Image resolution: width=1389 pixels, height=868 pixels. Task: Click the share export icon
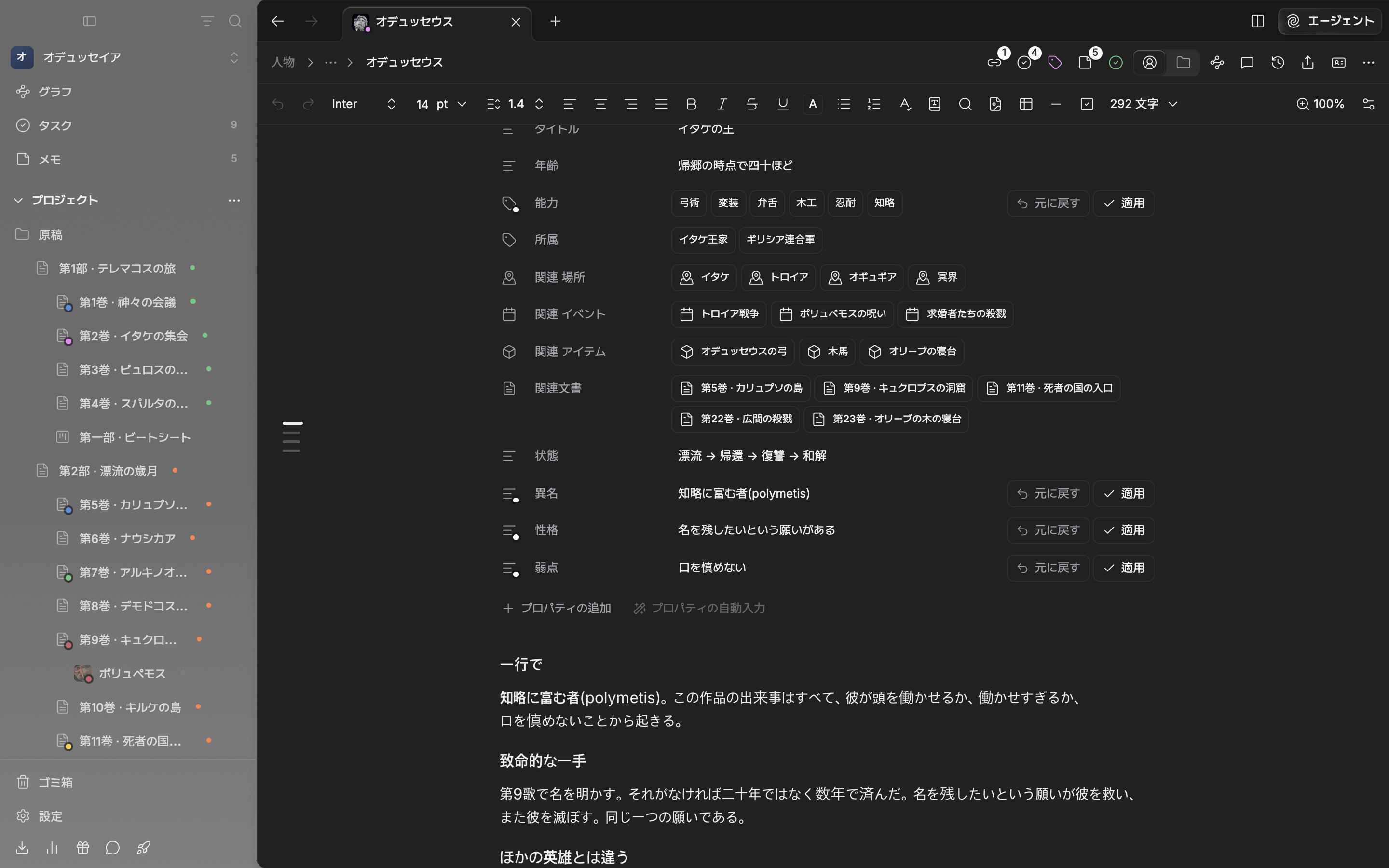tap(1308, 63)
